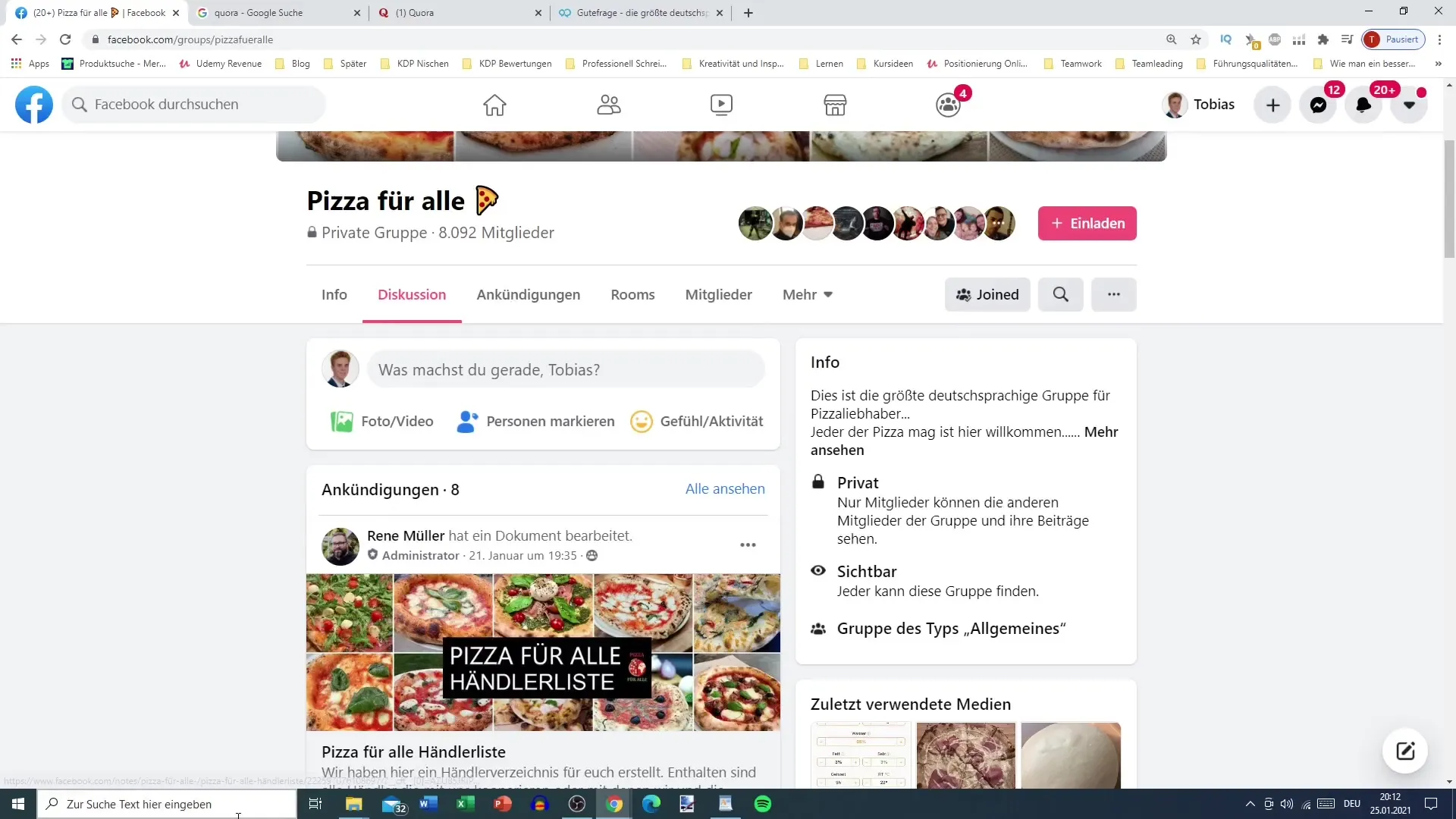Click the browser back arrow
This screenshot has height=819, width=1456.
tap(17, 39)
